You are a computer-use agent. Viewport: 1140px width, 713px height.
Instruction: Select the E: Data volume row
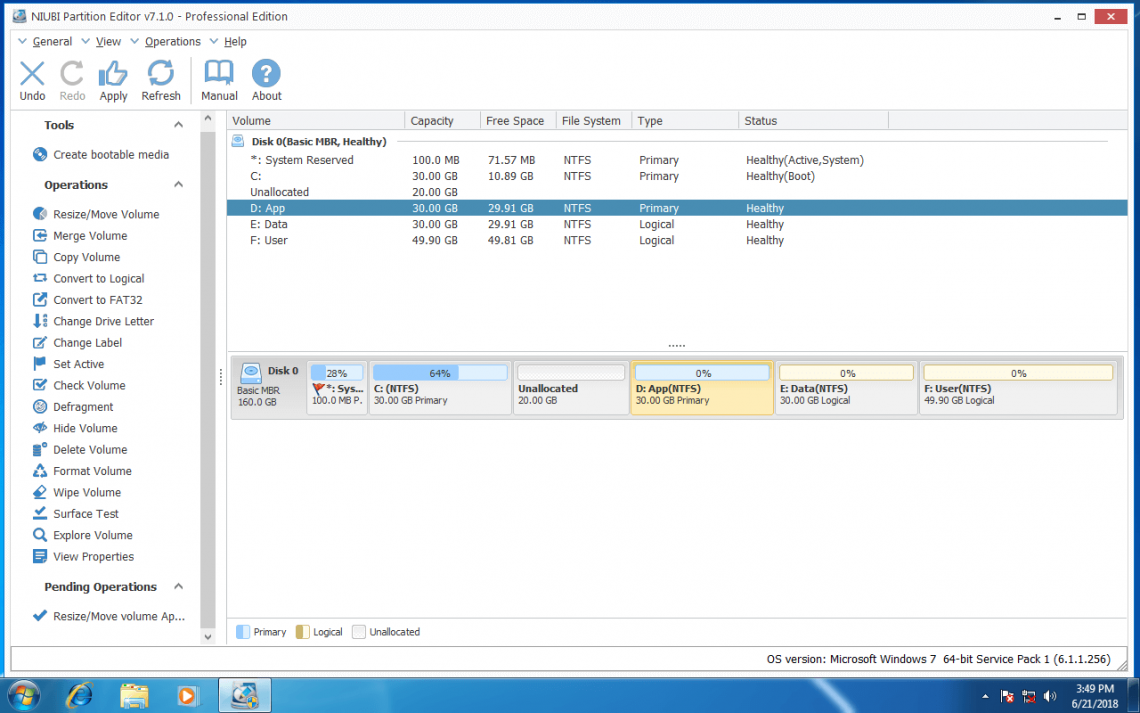pyautogui.click(x=400, y=224)
